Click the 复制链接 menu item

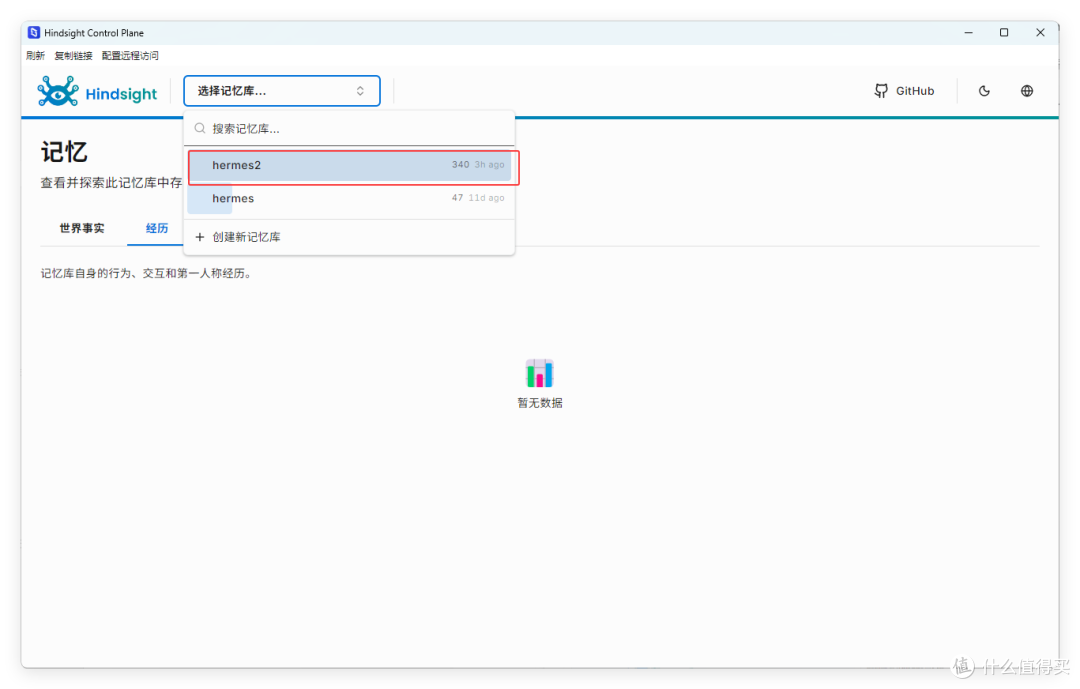click(x=73, y=56)
